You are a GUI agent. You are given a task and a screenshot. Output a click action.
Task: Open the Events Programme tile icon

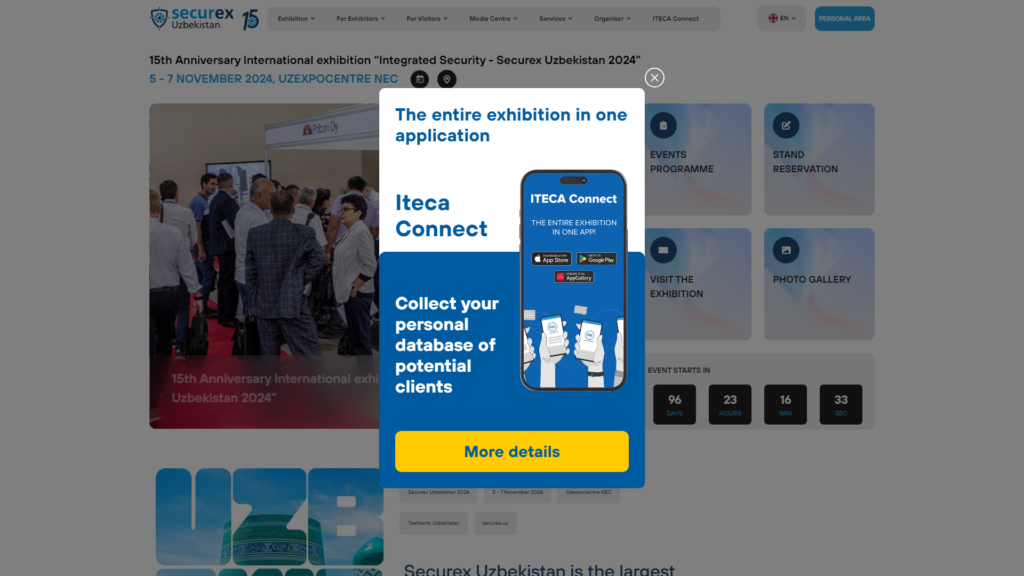click(x=663, y=125)
